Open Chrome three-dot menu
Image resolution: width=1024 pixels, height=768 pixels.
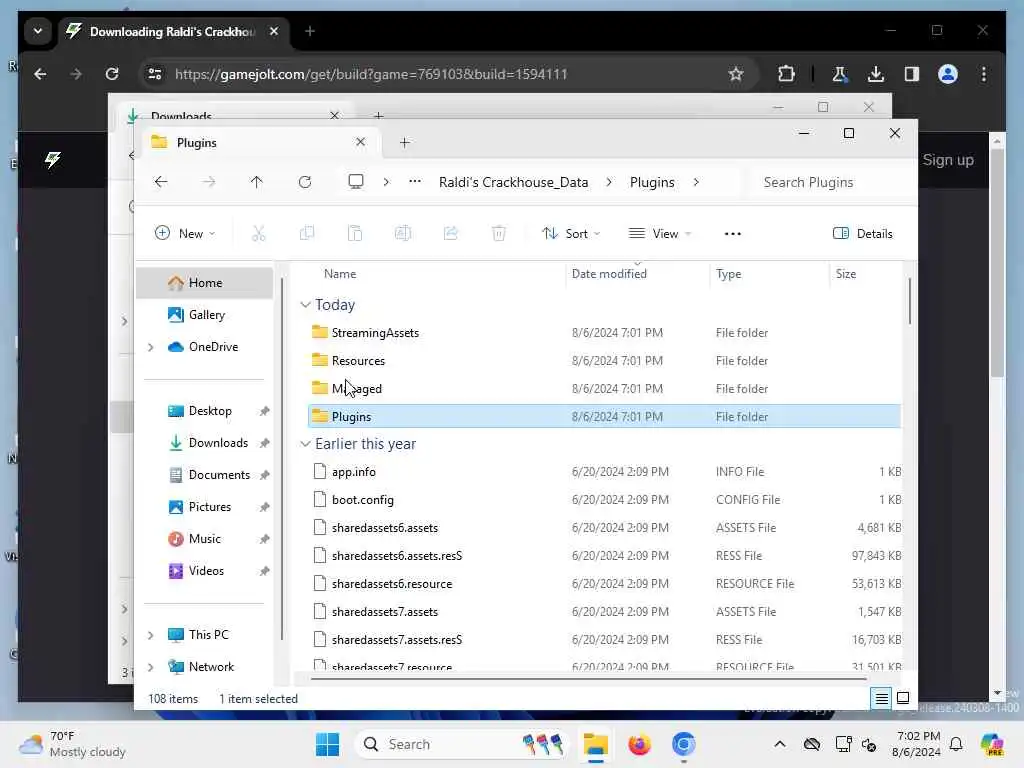984,74
